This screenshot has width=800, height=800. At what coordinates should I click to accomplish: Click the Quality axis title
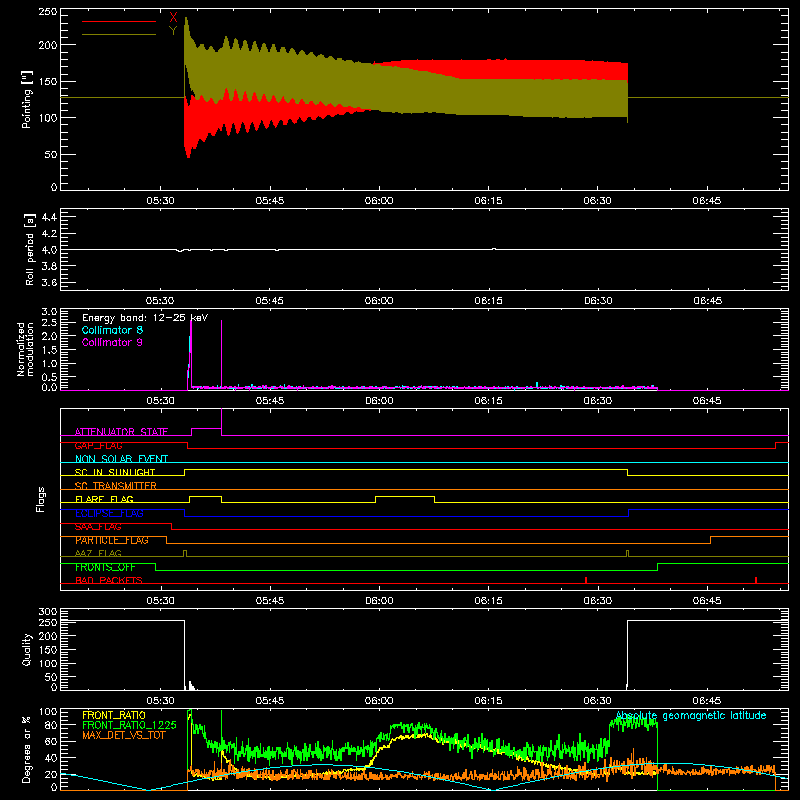27,649
